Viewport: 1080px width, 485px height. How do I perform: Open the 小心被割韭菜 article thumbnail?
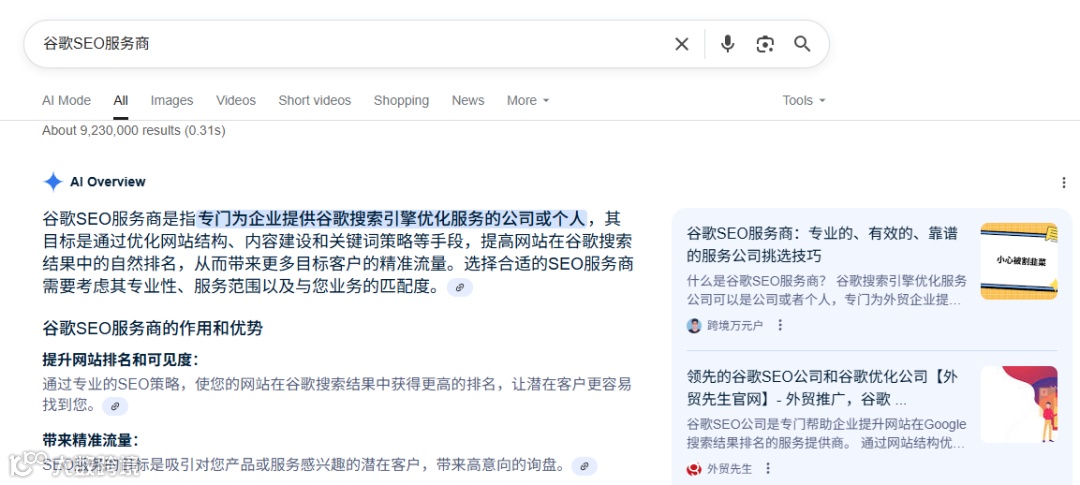(1019, 260)
